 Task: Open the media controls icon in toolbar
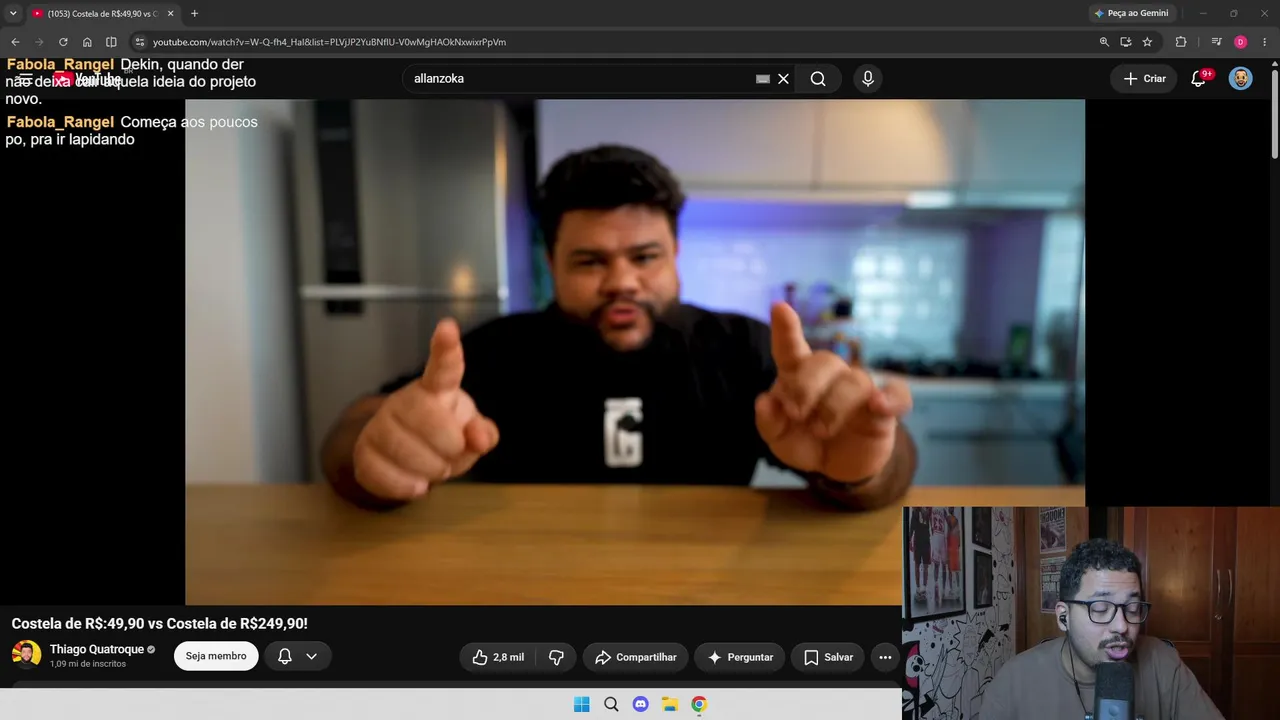click(x=1216, y=42)
